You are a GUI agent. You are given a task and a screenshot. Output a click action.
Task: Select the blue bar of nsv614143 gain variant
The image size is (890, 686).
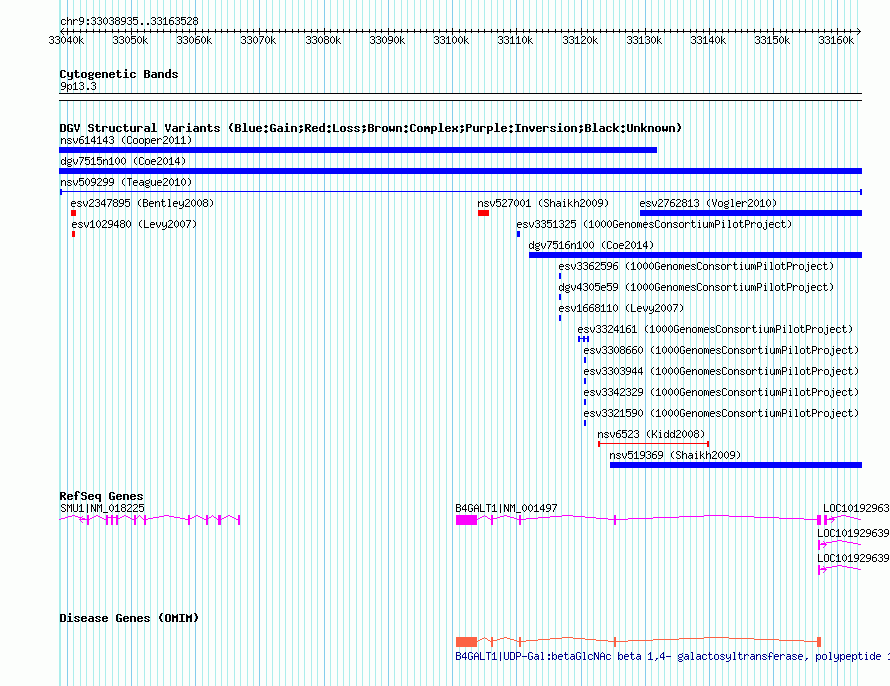tap(358, 150)
